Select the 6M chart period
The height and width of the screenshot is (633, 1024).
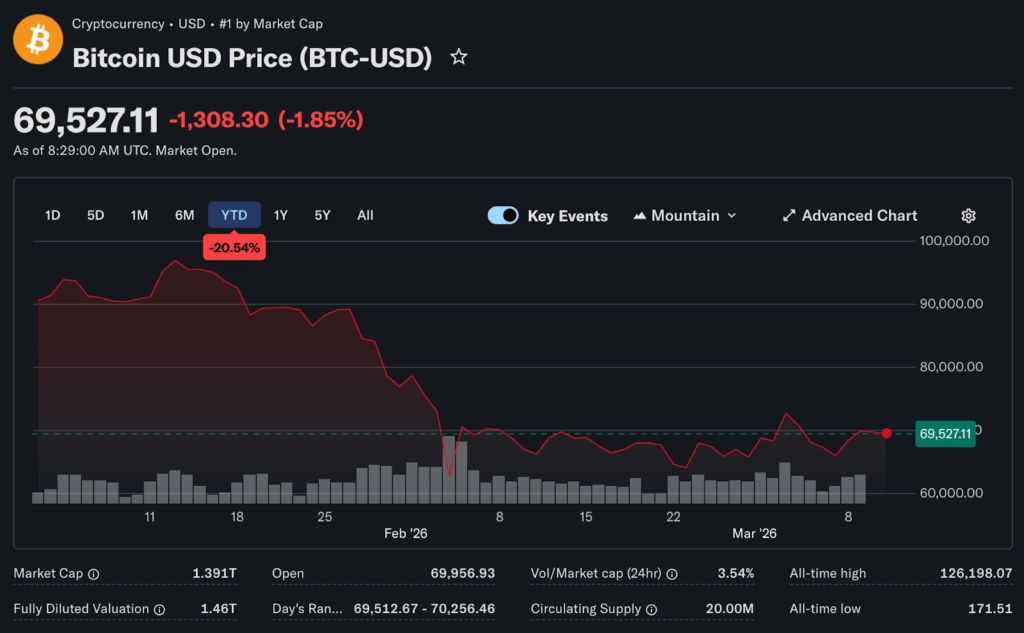pyautogui.click(x=184, y=215)
